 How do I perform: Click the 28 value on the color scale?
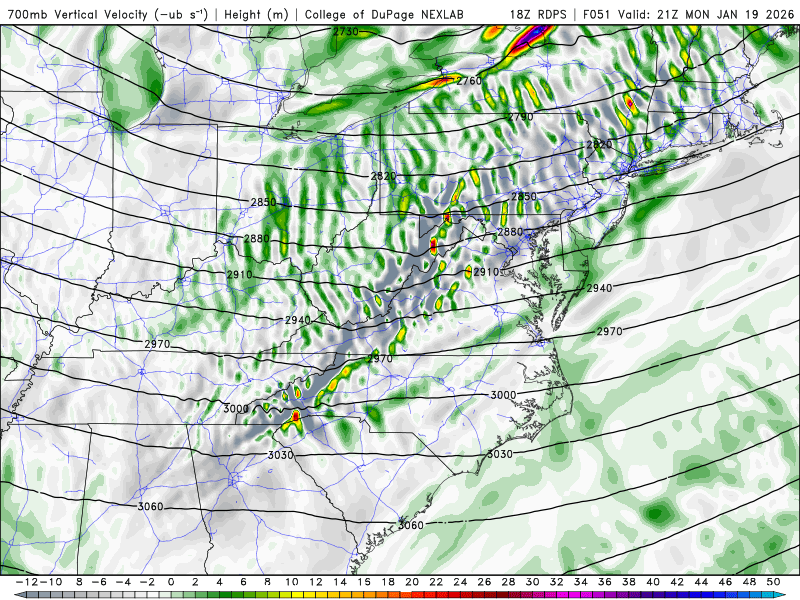tap(509, 582)
